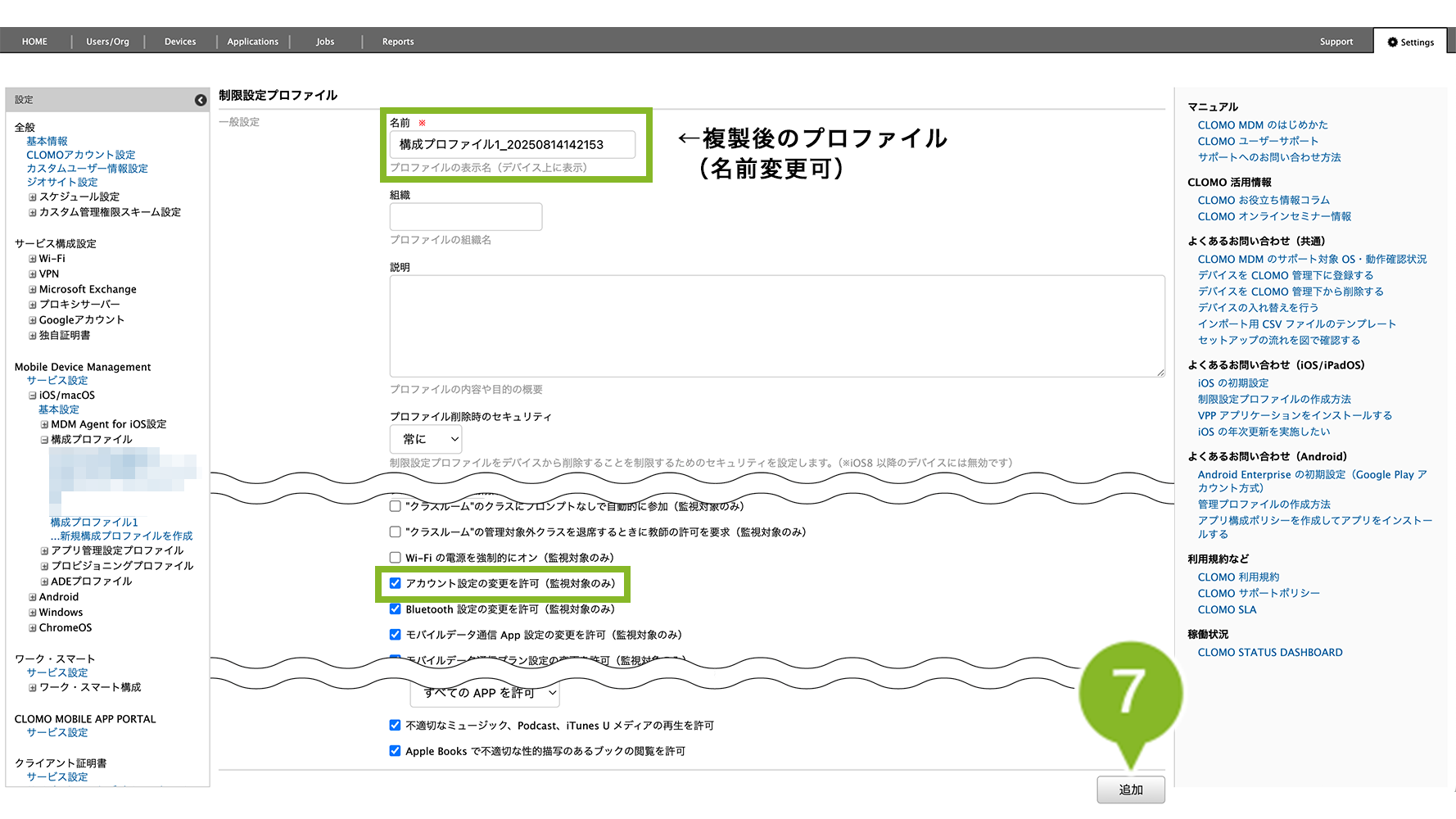Open the 常に security dropdown
Image resolution: width=1456 pixels, height=819 pixels.
click(x=426, y=439)
